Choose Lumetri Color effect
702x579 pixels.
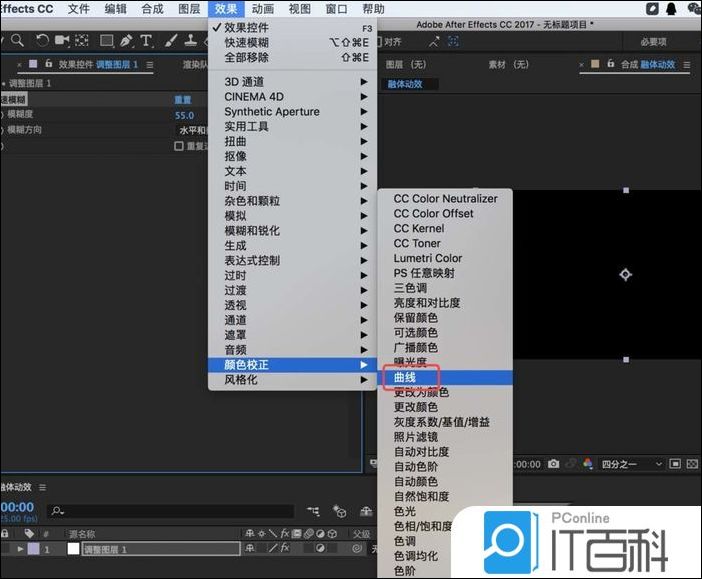tap(427, 258)
